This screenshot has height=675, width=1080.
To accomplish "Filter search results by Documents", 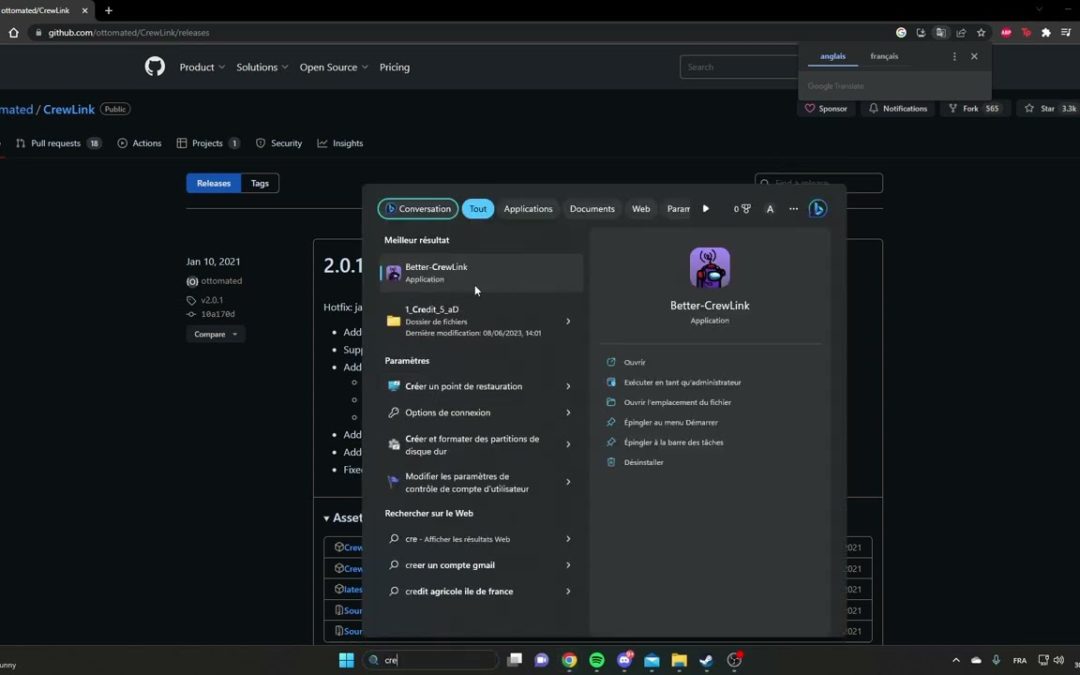I will 592,209.
